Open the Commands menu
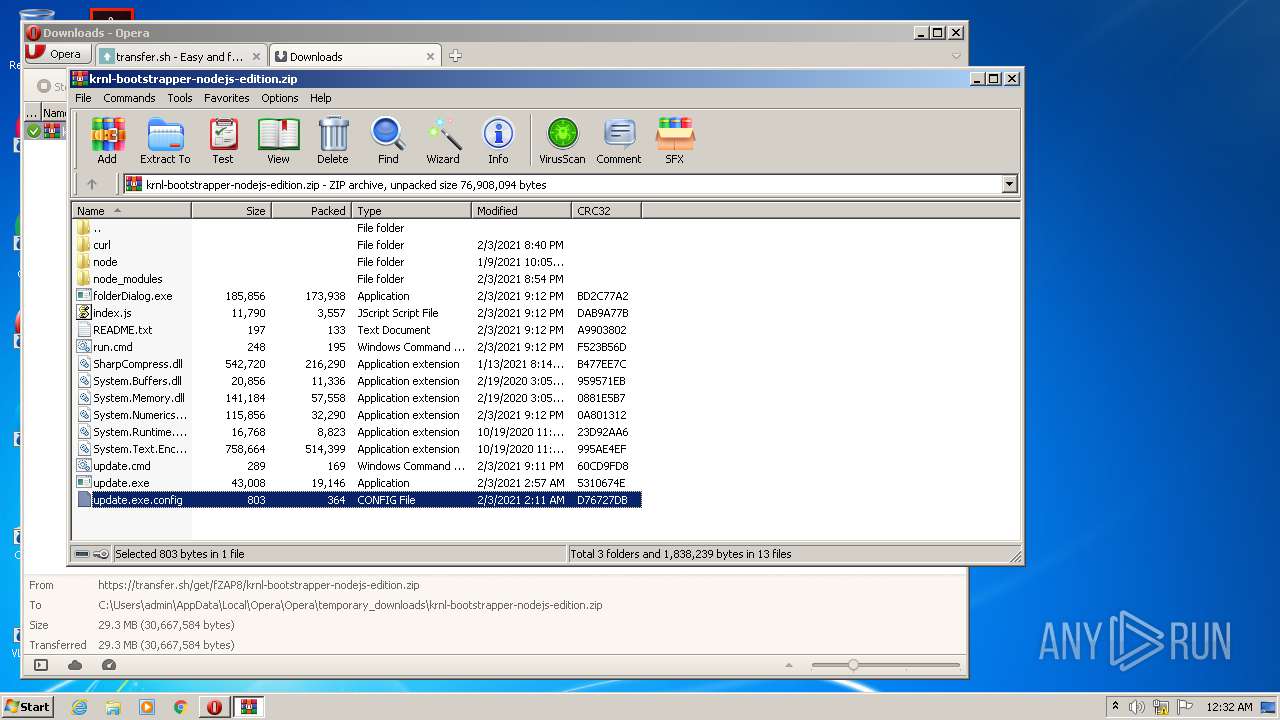This screenshot has width=1280, height=720. tap(129, 98)
